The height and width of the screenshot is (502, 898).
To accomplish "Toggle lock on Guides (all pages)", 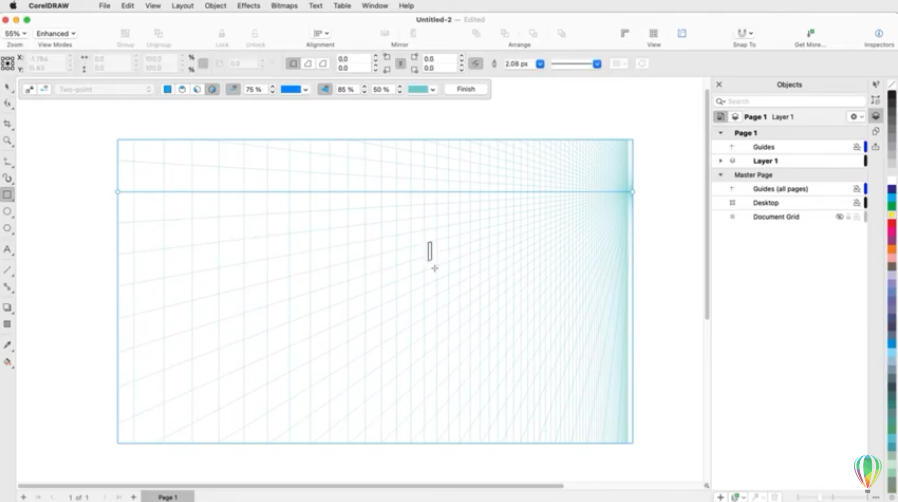I will [x=857, y=189].
